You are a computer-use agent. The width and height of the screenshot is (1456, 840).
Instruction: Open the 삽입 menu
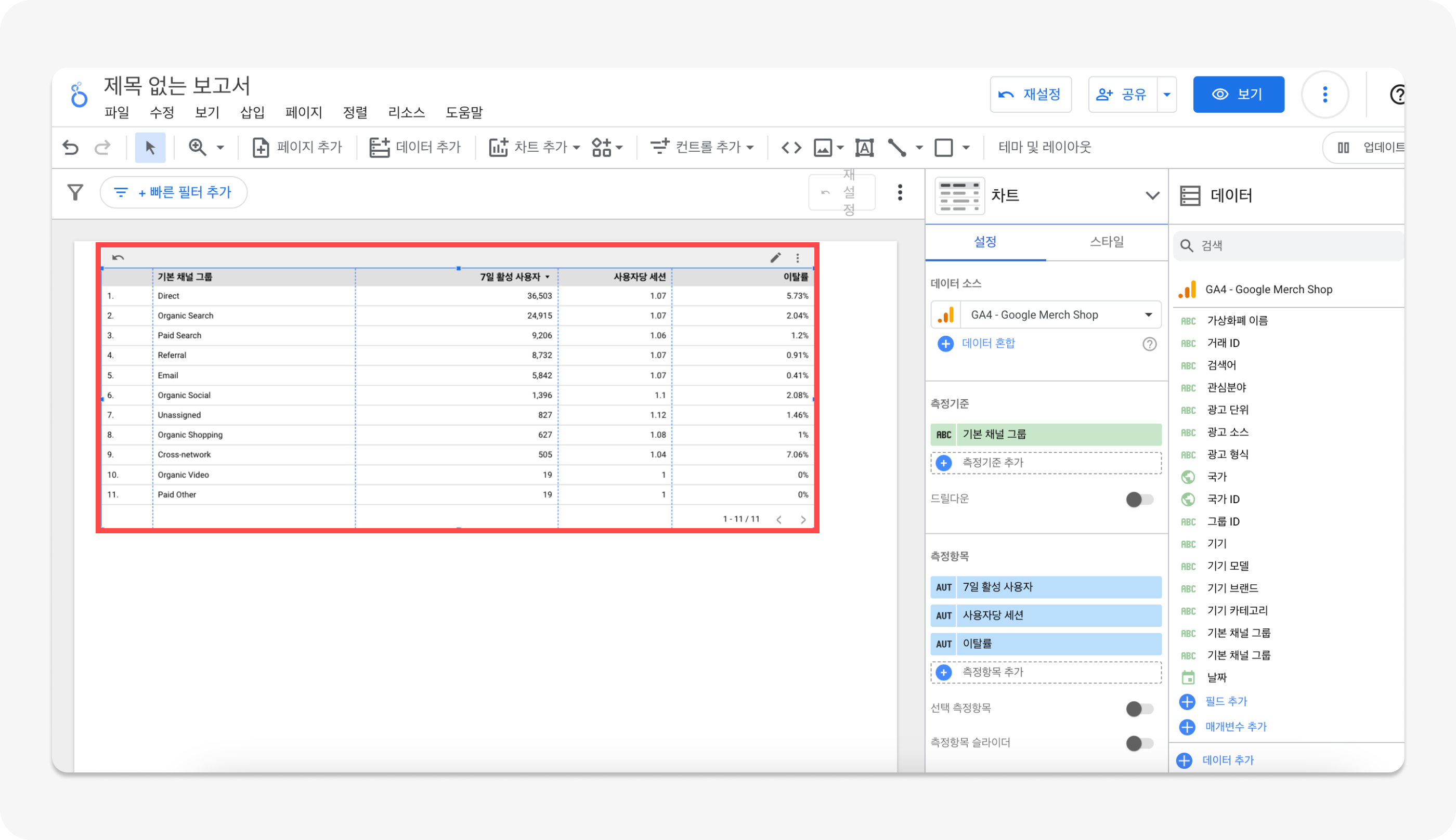point(252,112)
